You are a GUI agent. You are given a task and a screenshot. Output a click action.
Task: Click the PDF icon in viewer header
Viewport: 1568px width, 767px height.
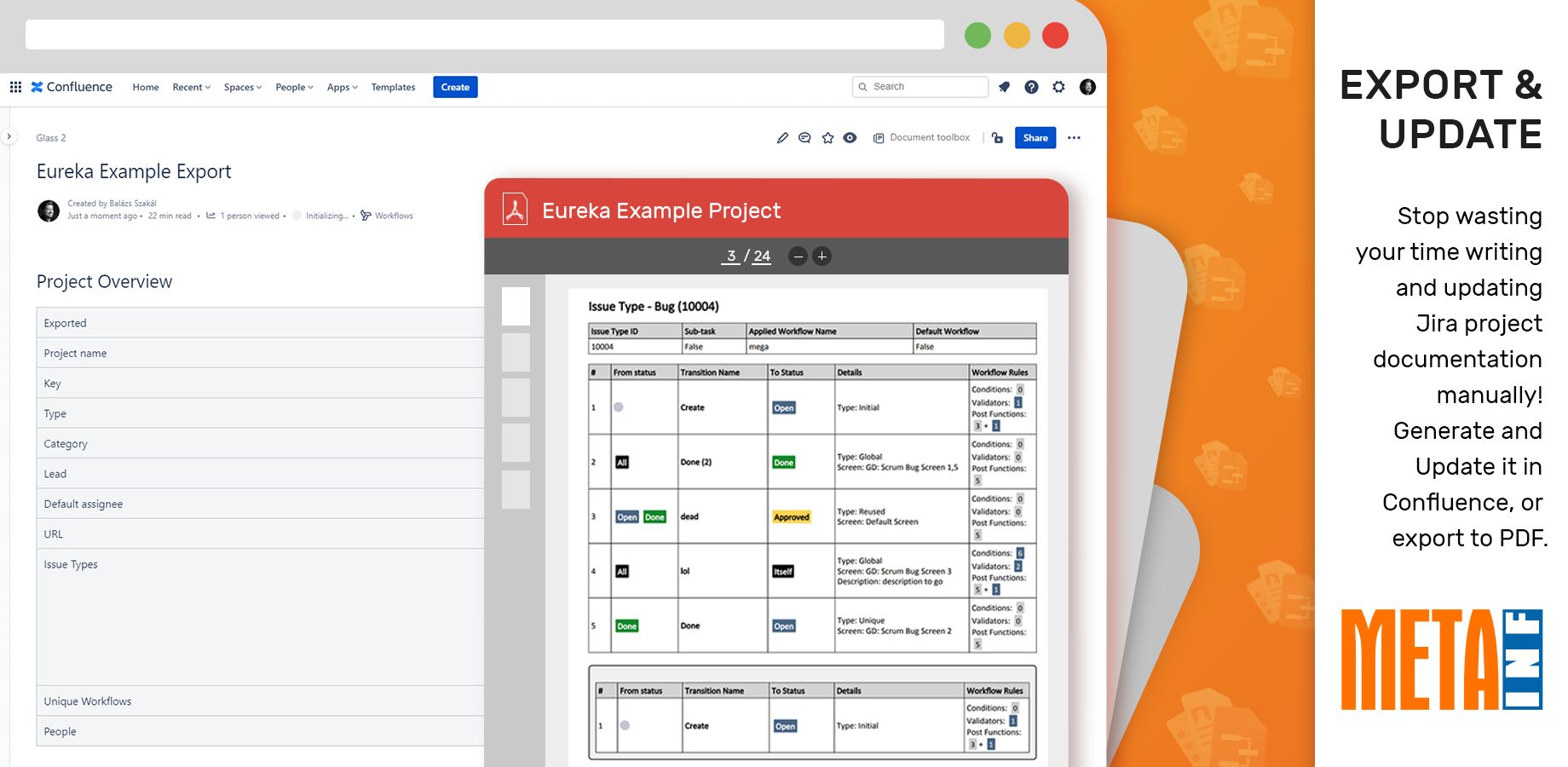tap(515, 209)
